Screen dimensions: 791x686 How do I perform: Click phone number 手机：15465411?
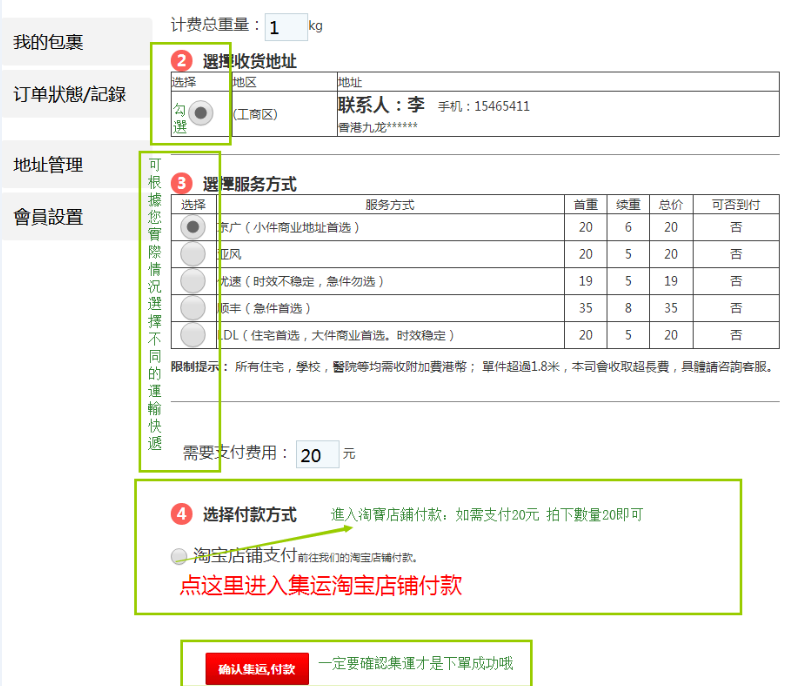click(484, 106)
